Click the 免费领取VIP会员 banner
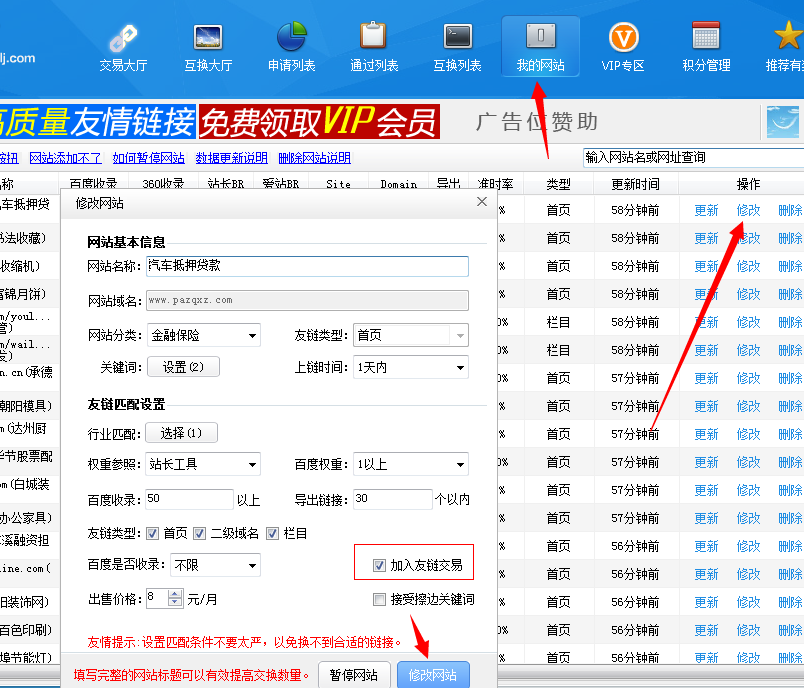Image resolution: width=804 pixels, height=688 pixels. (319, 122)
